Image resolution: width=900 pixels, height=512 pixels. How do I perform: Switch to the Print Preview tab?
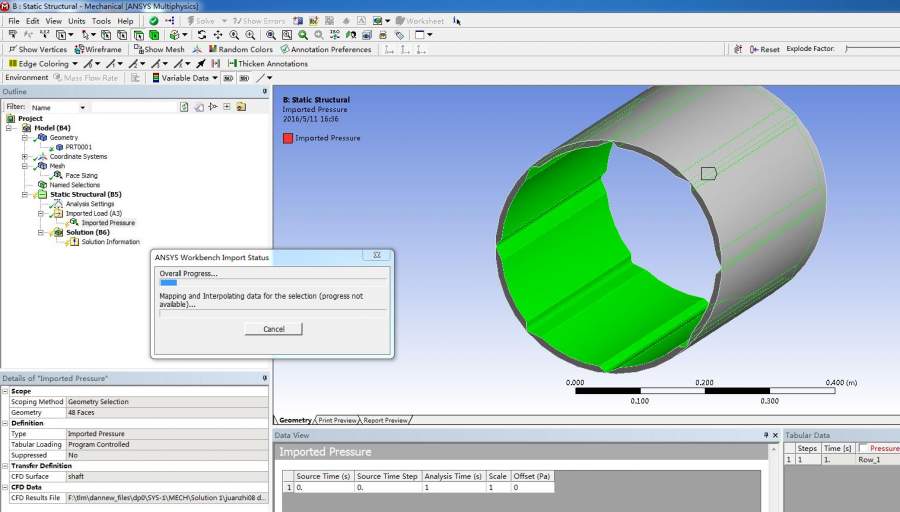338,420
